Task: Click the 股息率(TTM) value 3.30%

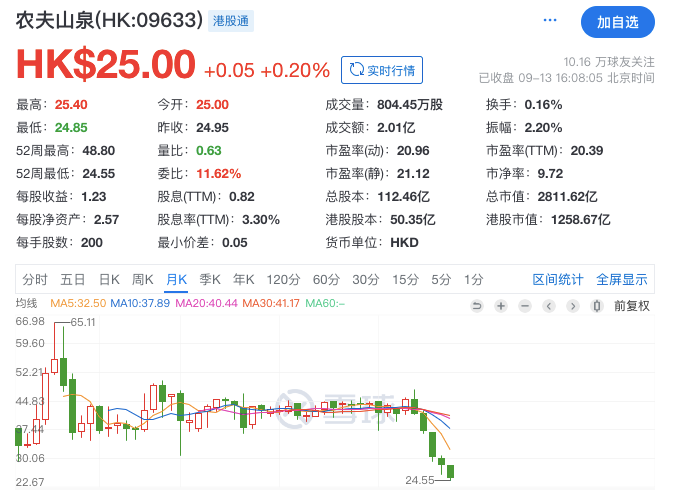Action: point(261,220)
